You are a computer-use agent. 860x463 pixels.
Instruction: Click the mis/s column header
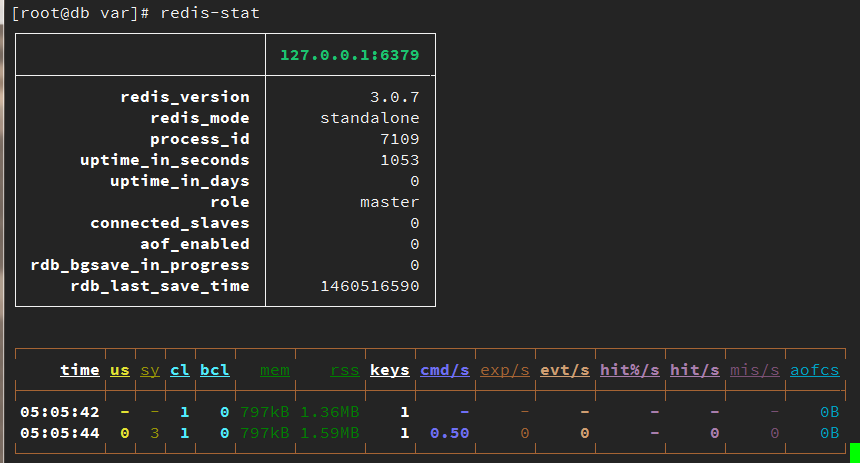pos(755,370)
